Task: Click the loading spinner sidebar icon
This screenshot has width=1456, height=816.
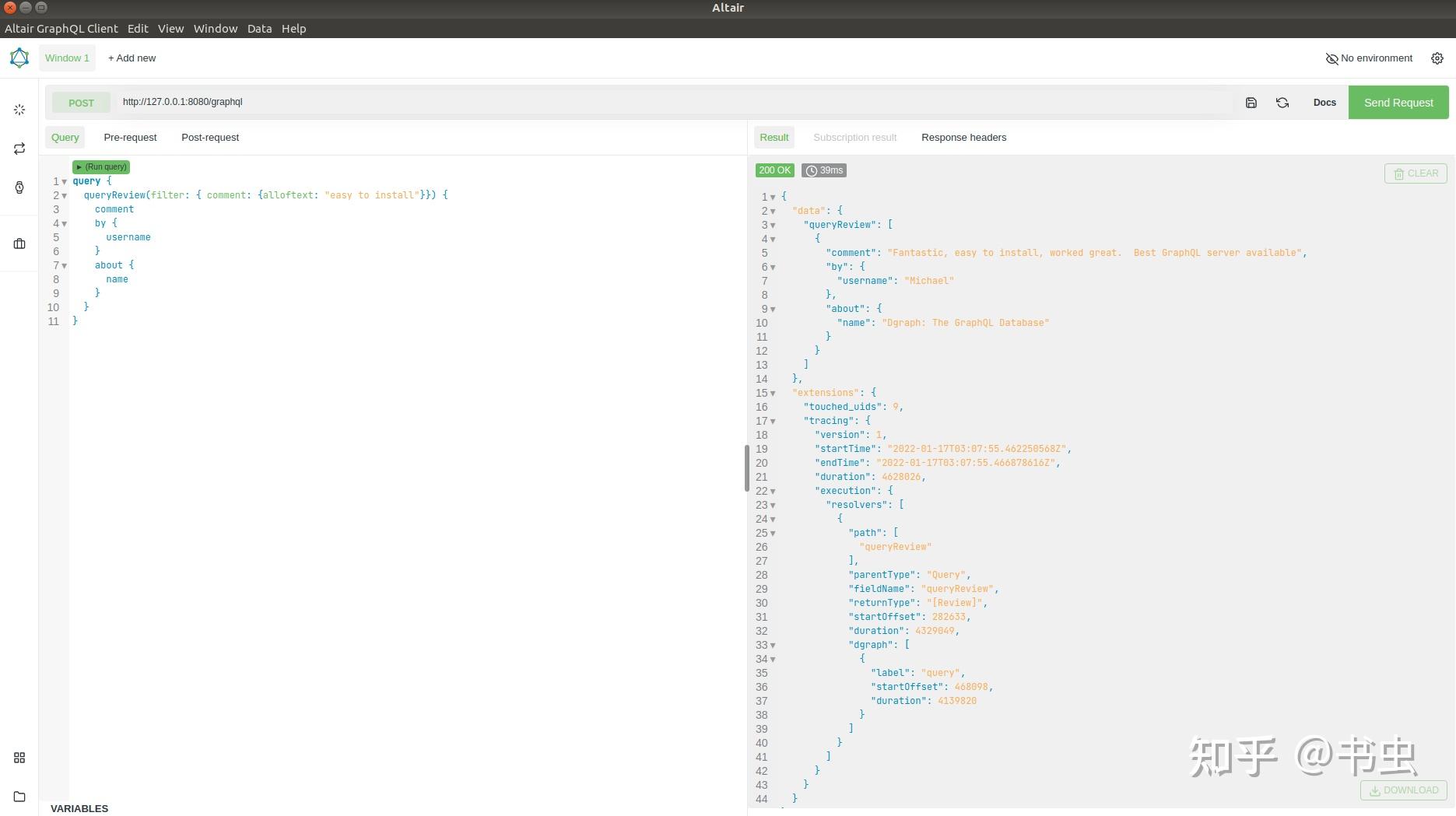Action: pyautogui.click(x=19, y=110)
